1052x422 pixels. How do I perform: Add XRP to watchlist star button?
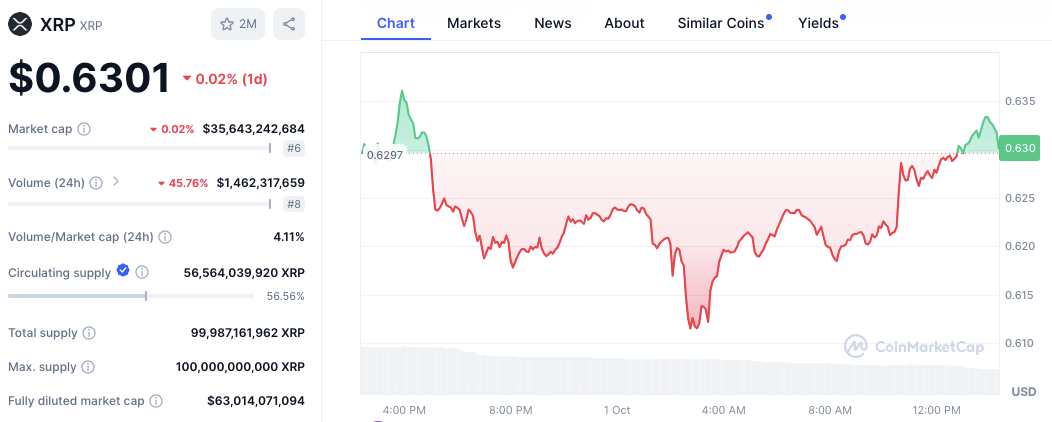238,24
